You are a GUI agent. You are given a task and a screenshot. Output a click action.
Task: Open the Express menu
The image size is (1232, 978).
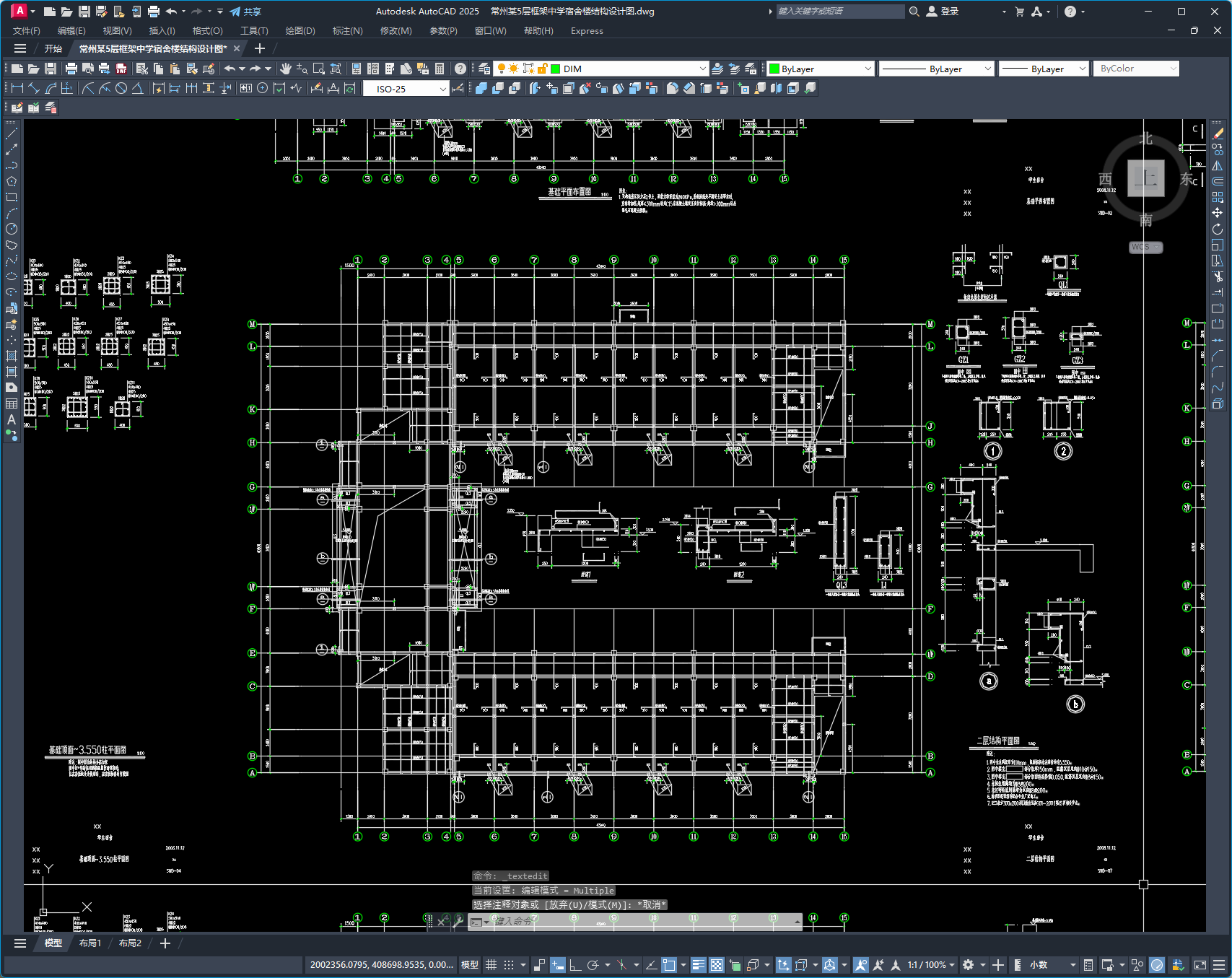[587, 31]
